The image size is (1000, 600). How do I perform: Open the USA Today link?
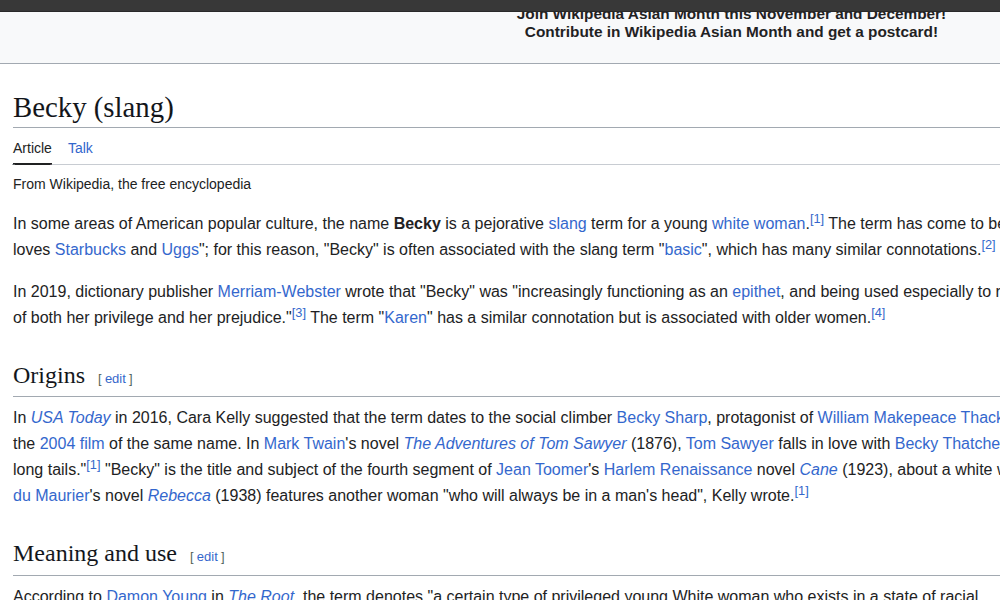(70, 418)
